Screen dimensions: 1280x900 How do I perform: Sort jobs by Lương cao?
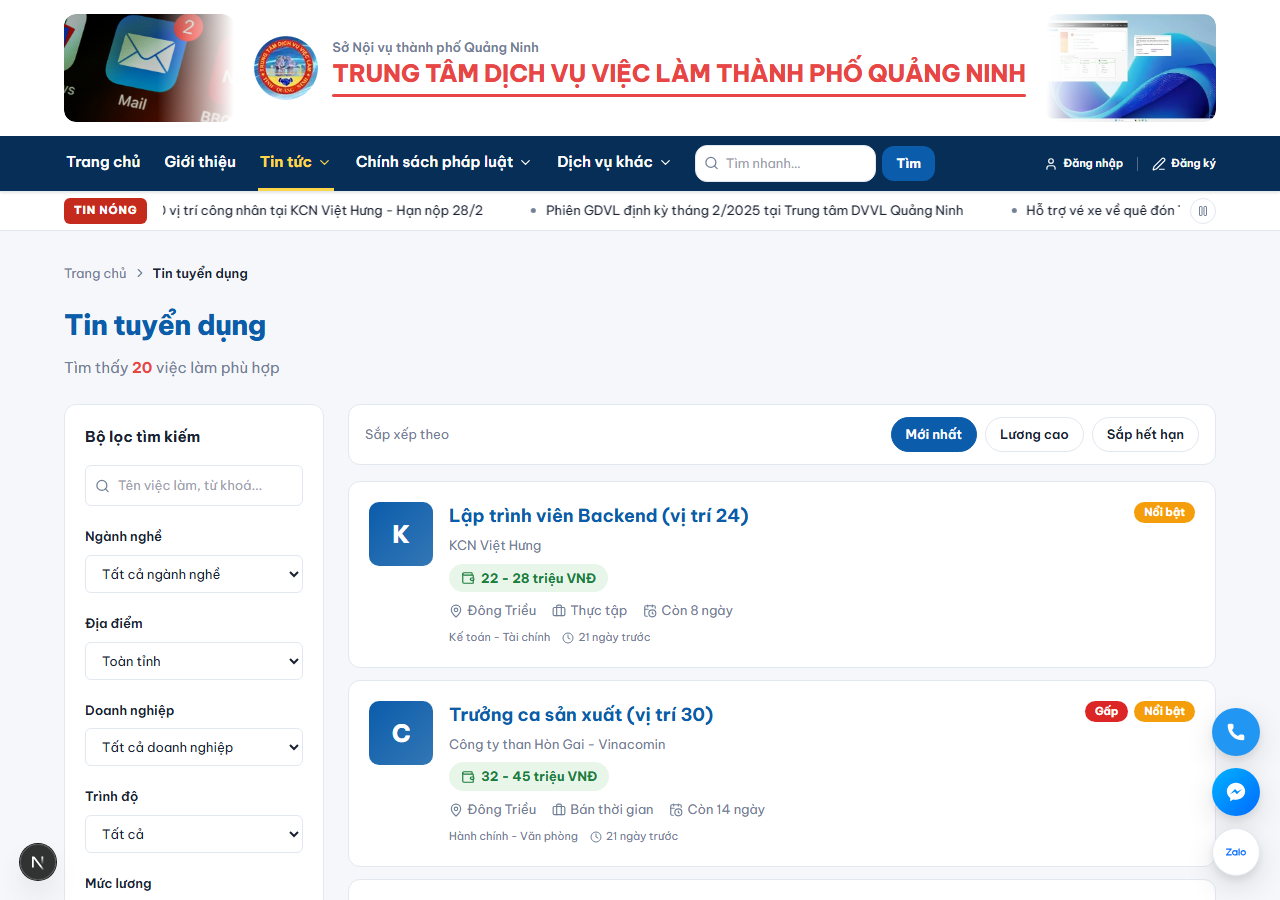(1034, 434)
